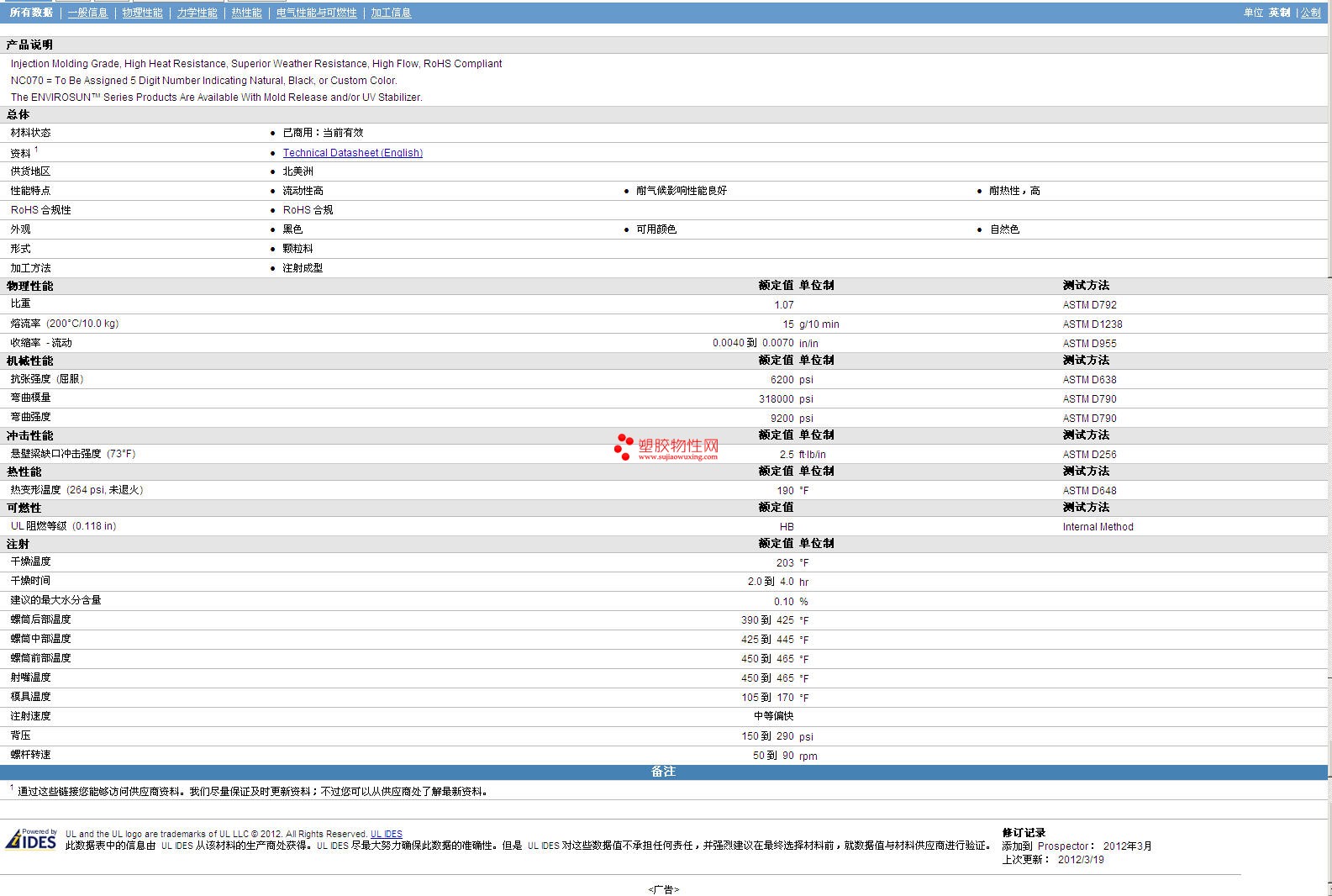Switch to the 物理性能 tab
1332x896 pixels.
tap(142, 13)
